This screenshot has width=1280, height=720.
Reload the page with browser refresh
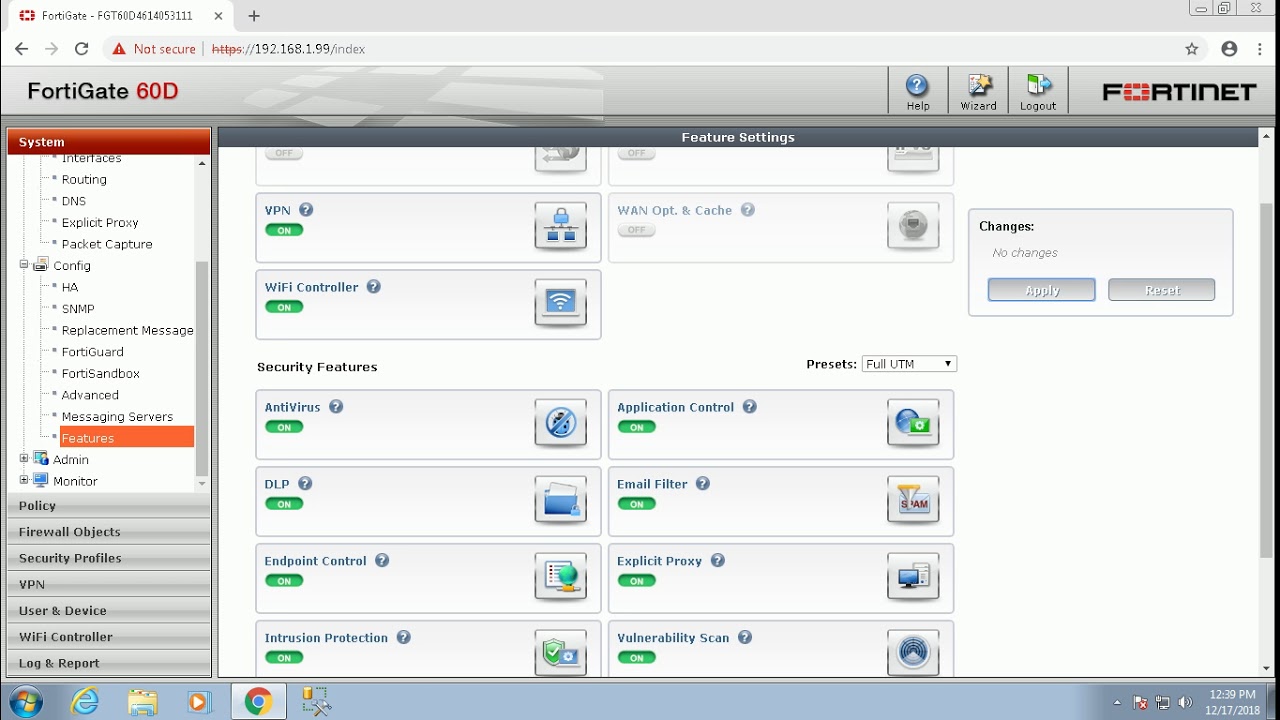pyautogui.click(x=82, y=49)
